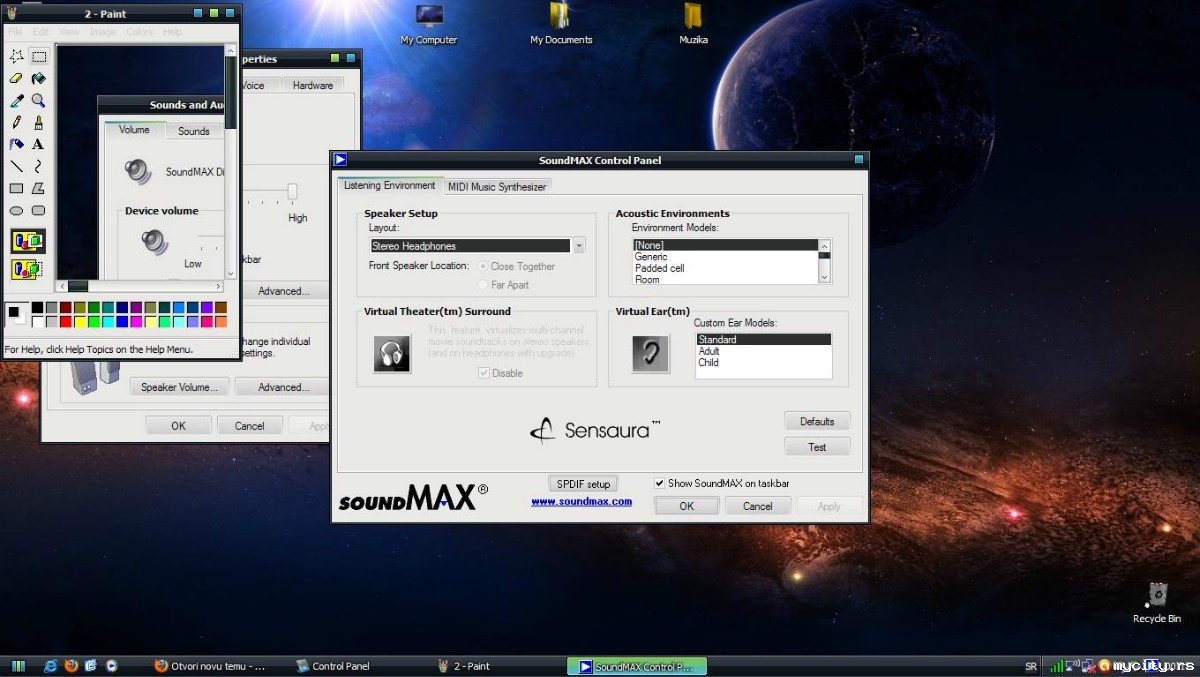Screen dimensions: 1200x677
Task: Select the Far Apart radio button
Action: pos(484,285)
